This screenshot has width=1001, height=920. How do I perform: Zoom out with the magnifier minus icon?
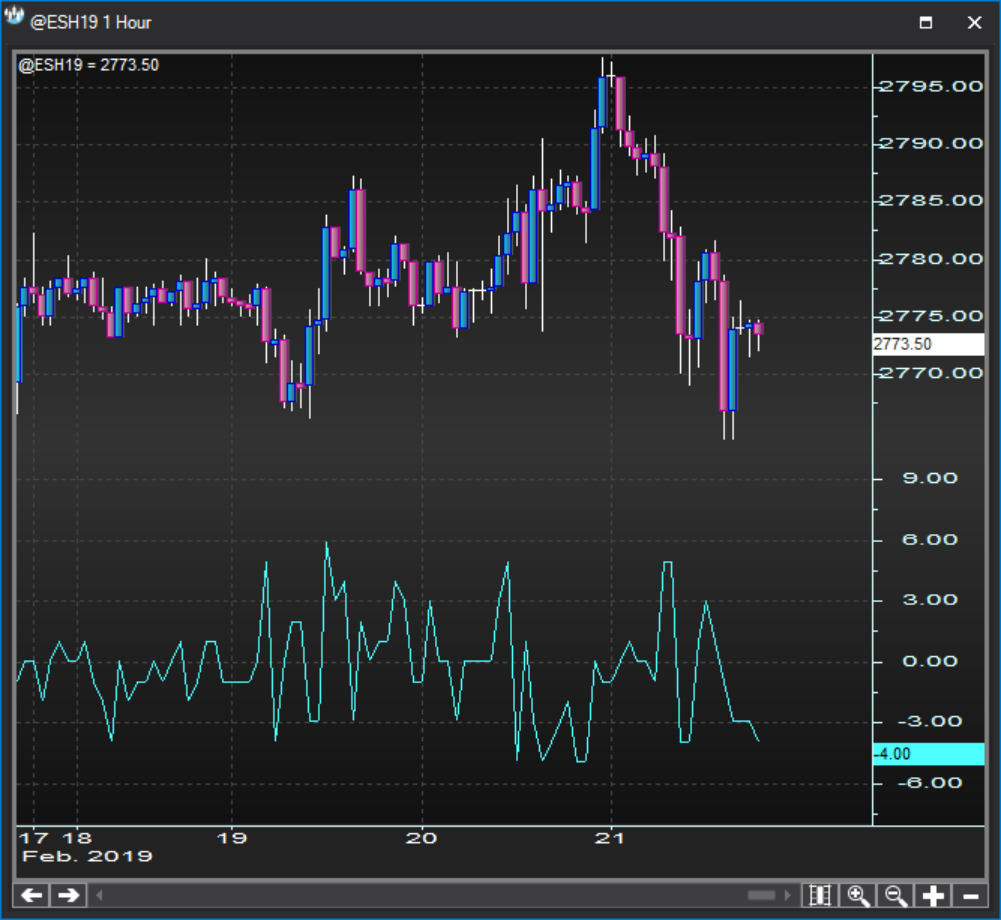[896, 895]
